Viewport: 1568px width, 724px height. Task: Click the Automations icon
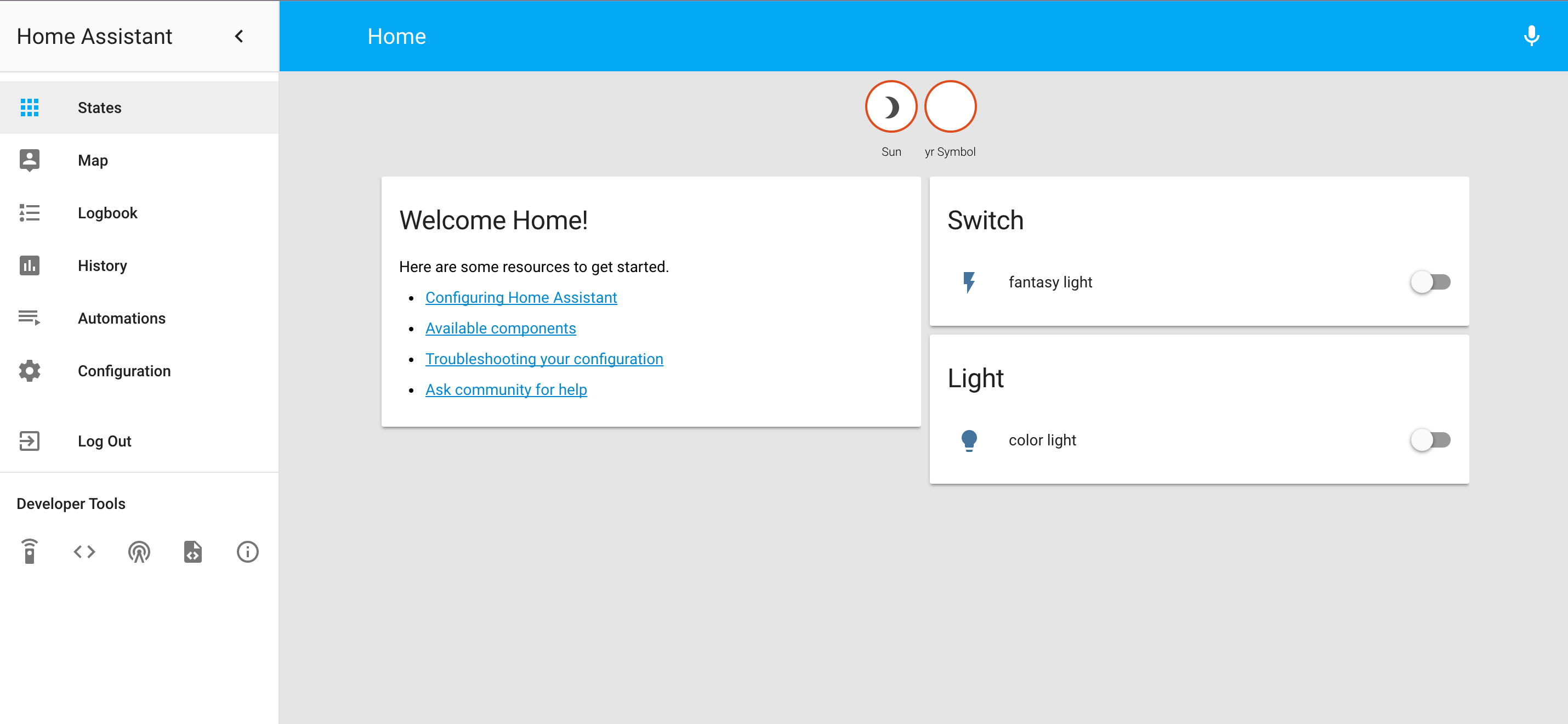[30, 318]
